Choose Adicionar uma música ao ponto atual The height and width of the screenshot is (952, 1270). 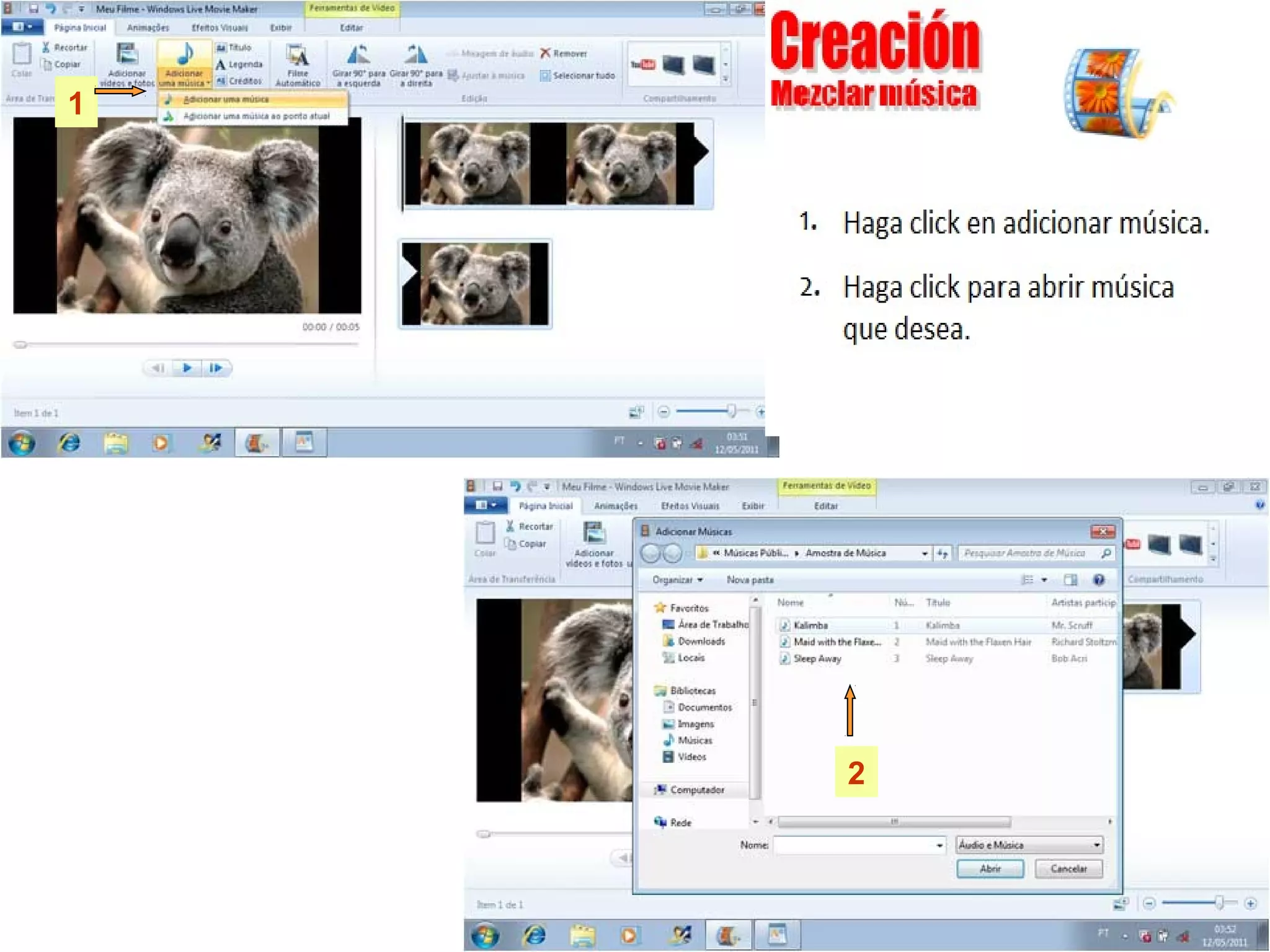[x=255, y=116]
